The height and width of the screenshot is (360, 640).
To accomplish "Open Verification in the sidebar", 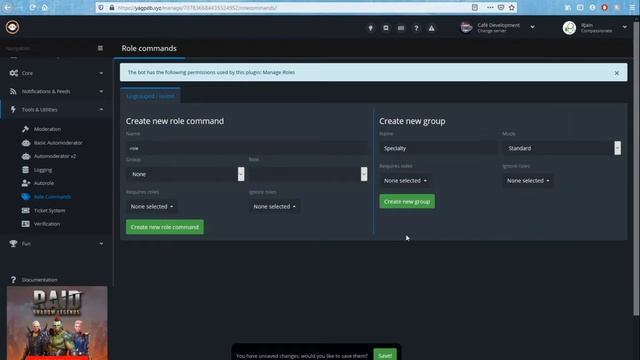I will [x=47, y=224].
